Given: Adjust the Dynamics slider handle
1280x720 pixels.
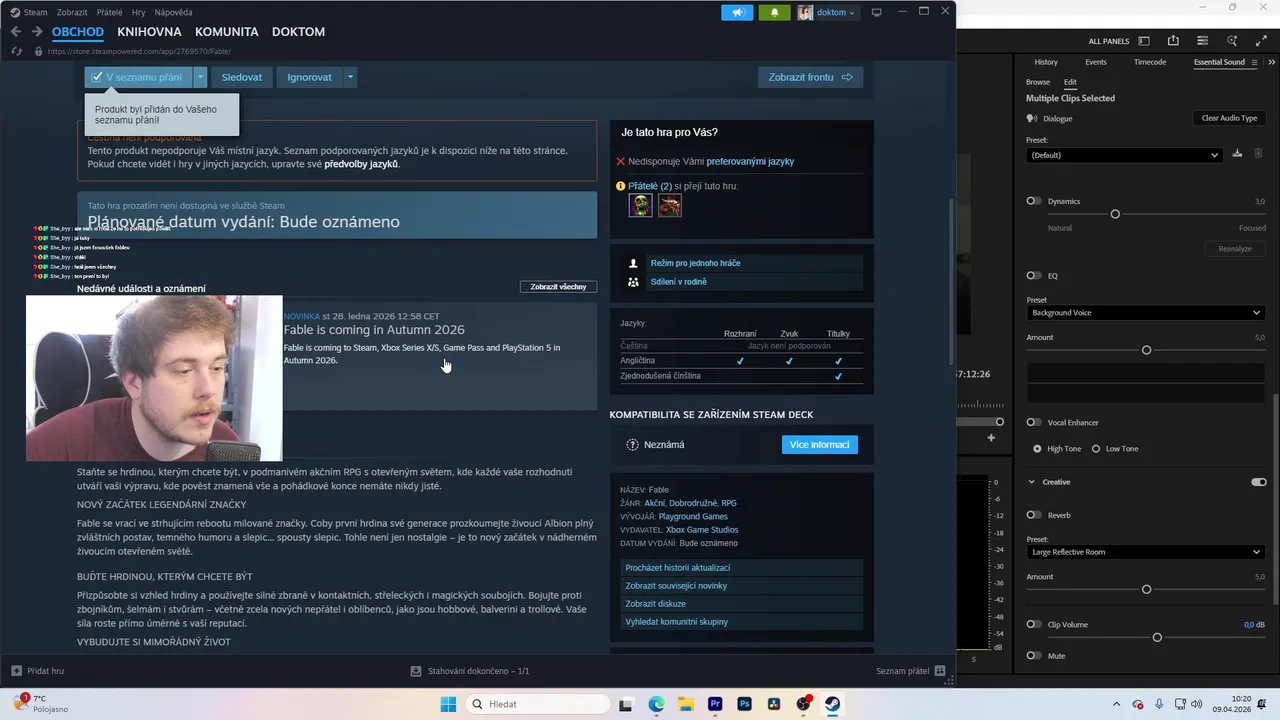Looking at the screenshot, I should point(1115,214).
